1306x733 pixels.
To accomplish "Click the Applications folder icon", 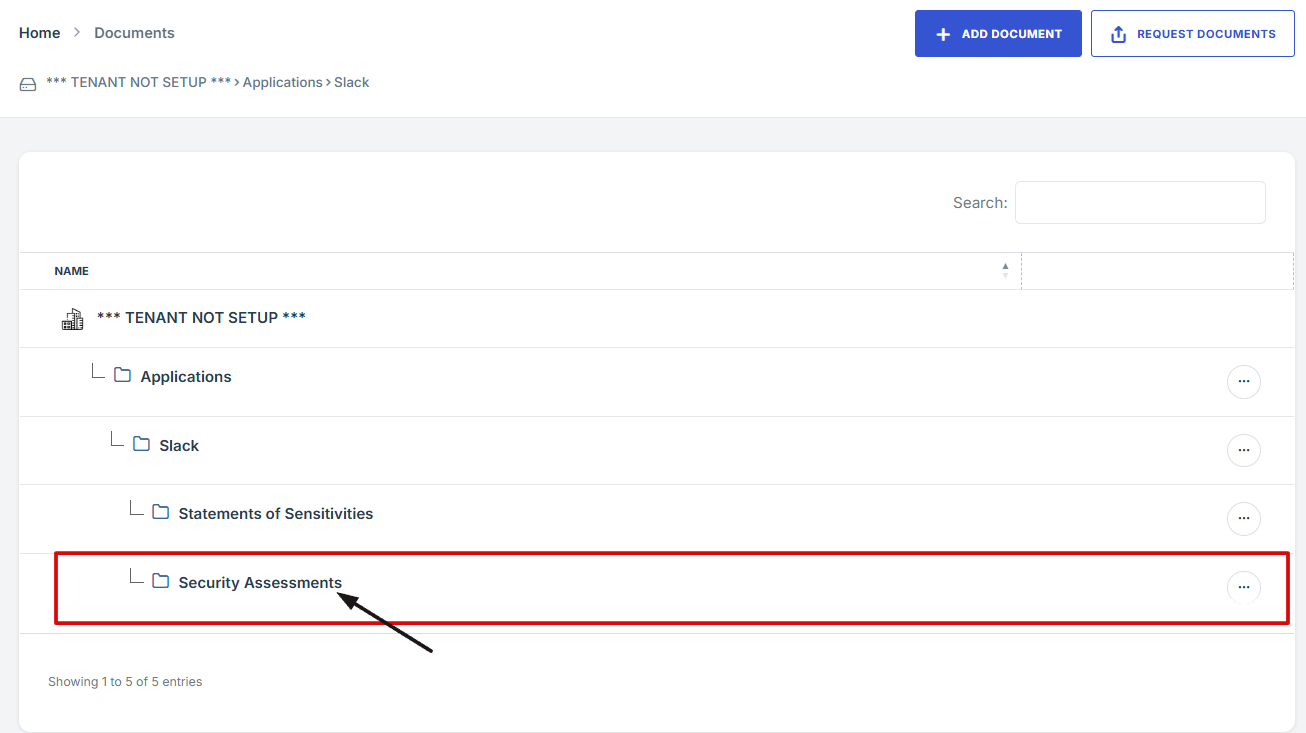I will [123, 375].
